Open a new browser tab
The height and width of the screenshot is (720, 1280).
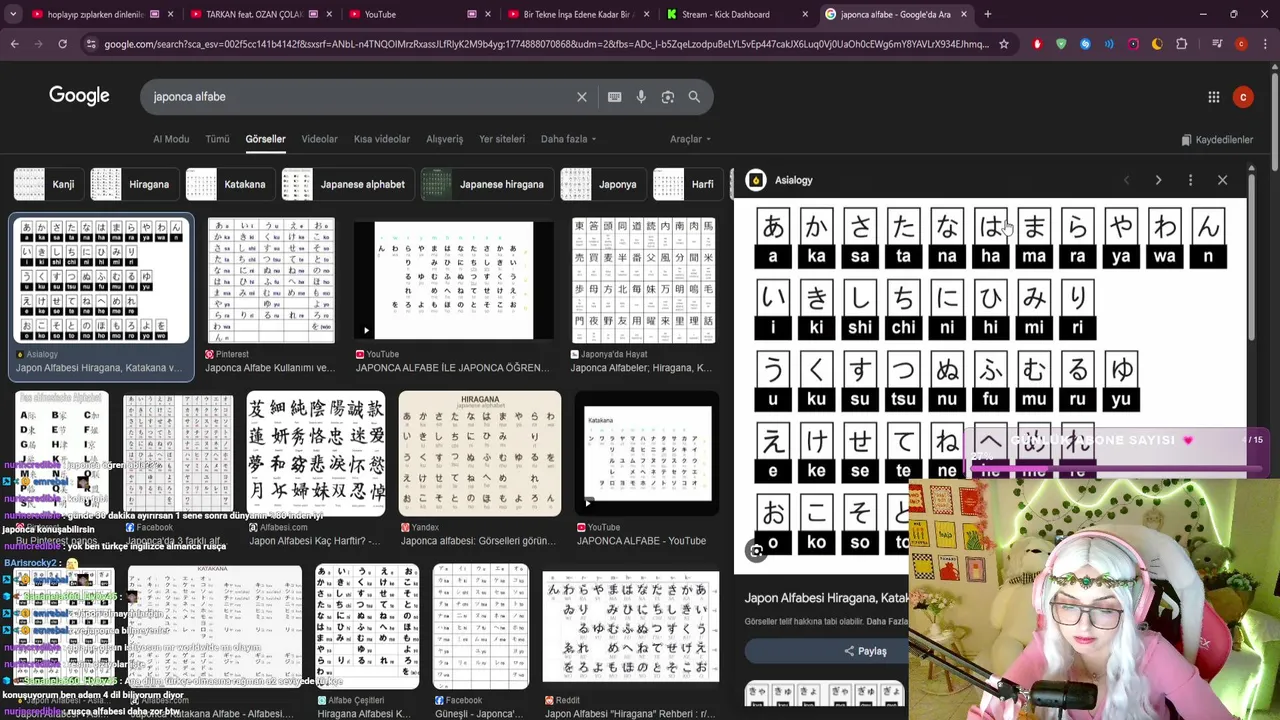pos(987,14)
